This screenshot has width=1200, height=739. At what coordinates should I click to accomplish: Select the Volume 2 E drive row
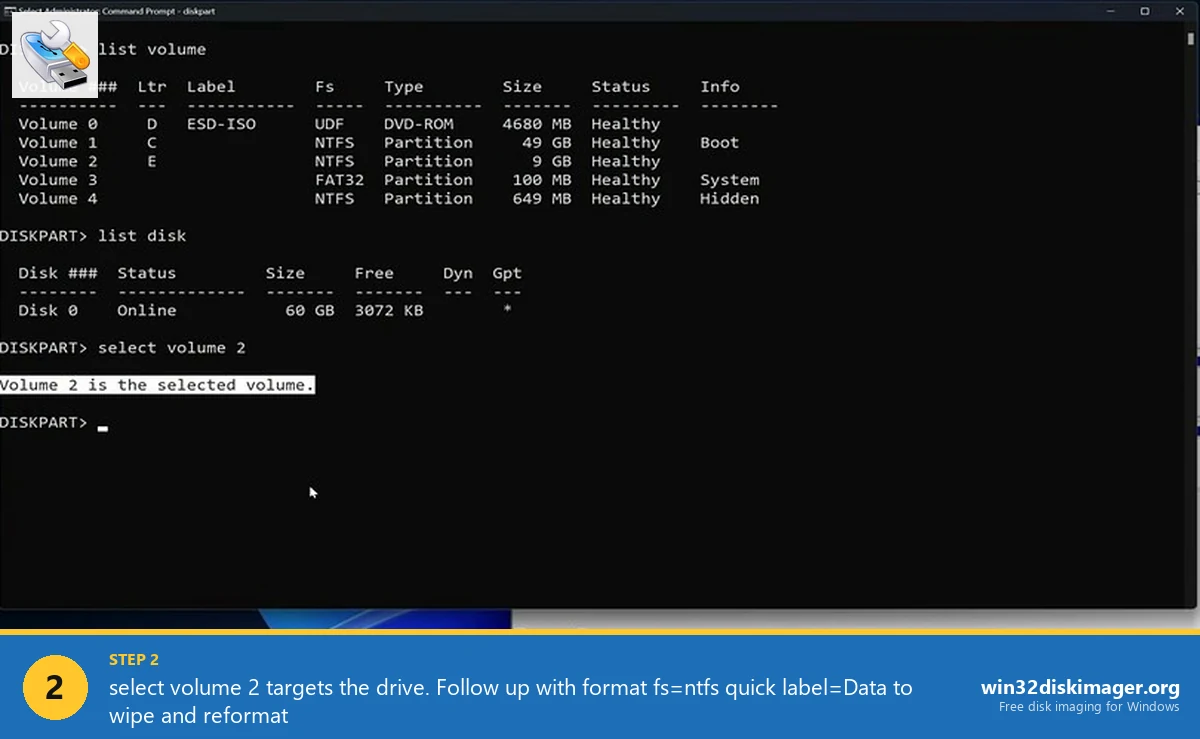coord(300,161)
